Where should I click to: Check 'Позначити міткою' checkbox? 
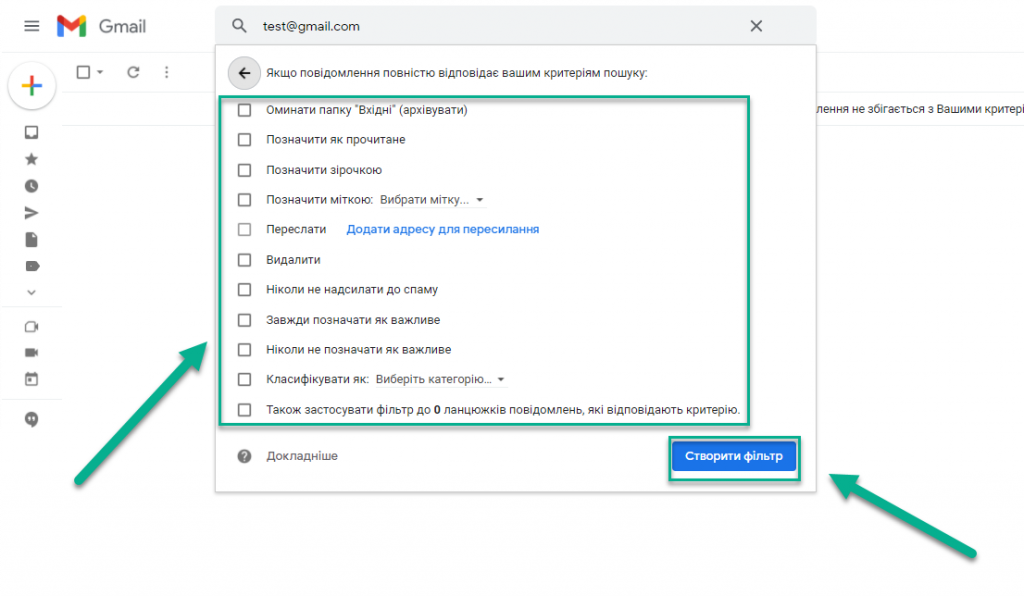pyautogui.click(x=244, y=200)
